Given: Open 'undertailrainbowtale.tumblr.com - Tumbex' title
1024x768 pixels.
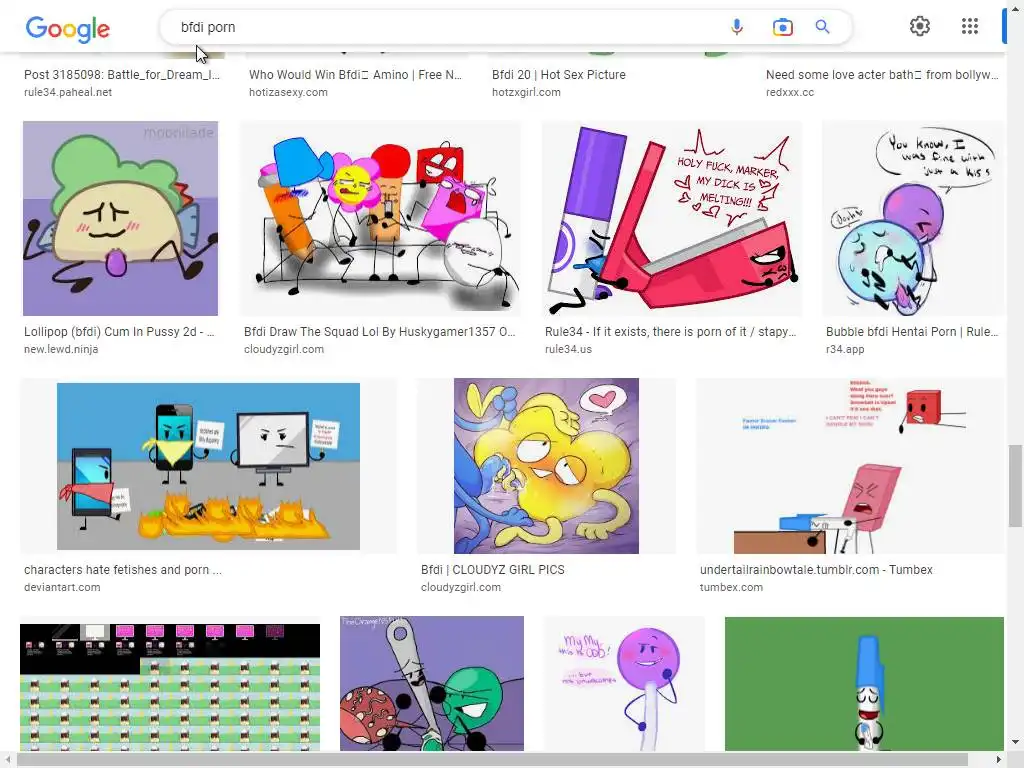Looking at the screenshot, I should [x=816, y=569].
